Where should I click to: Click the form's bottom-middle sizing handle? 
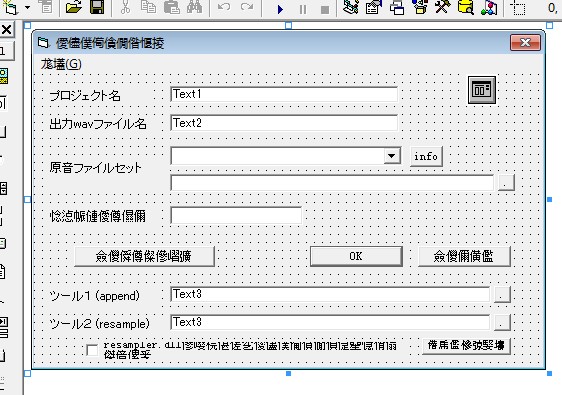click(x=289, y=373)
